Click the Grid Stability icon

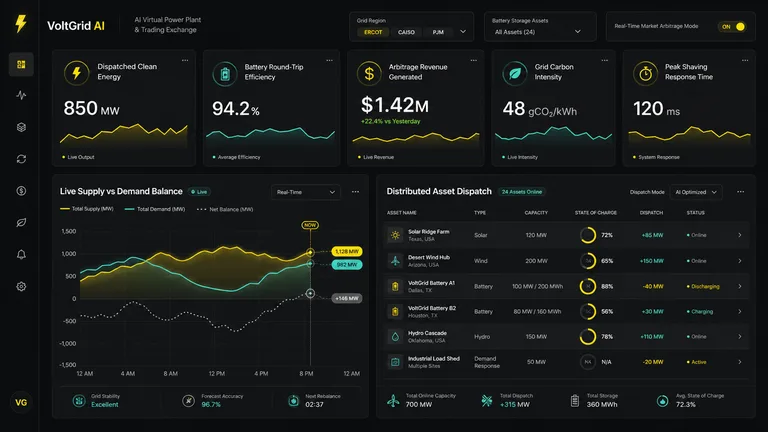[79, 401]
